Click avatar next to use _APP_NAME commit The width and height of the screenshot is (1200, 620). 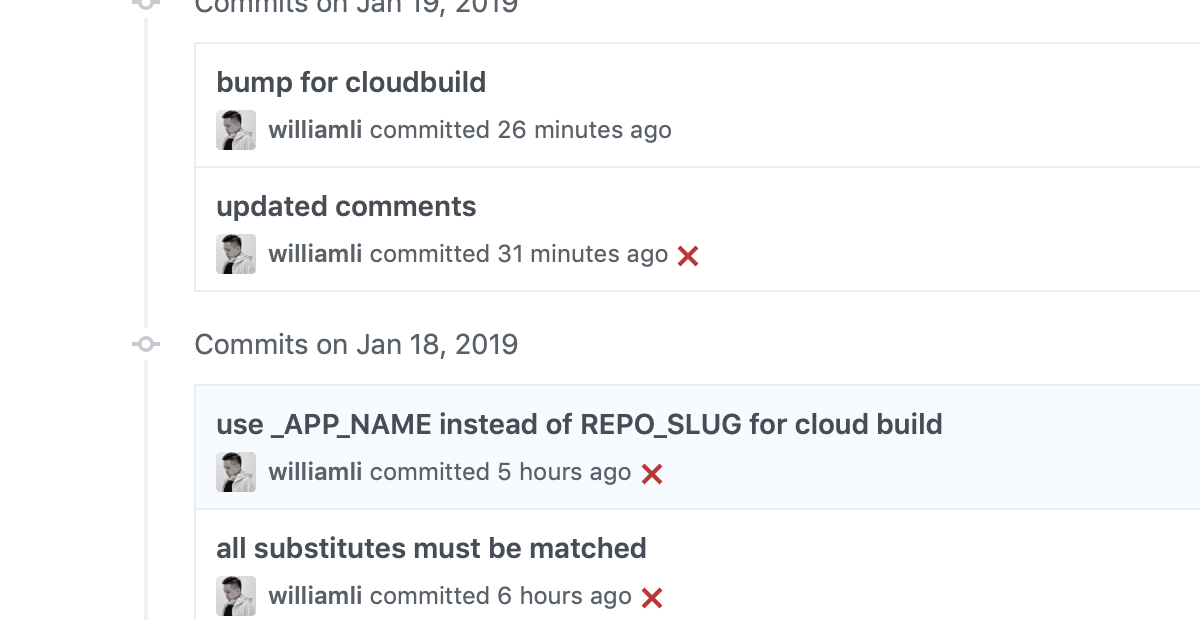(236, 472)
